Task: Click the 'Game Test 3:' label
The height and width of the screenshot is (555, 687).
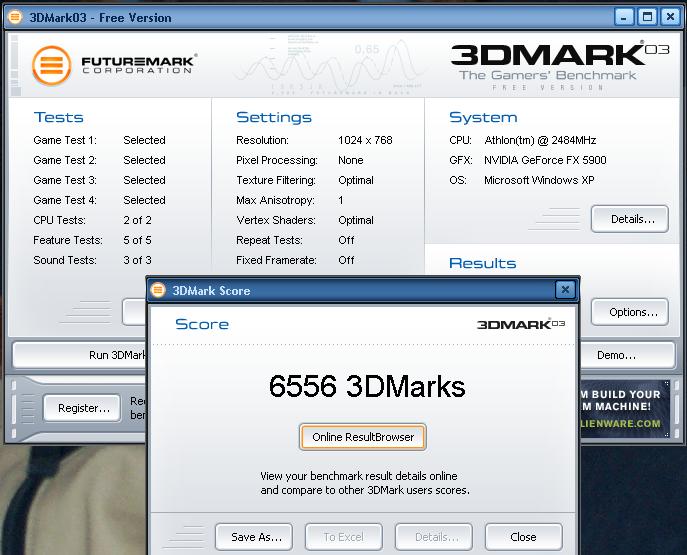Action: point(65,180)
